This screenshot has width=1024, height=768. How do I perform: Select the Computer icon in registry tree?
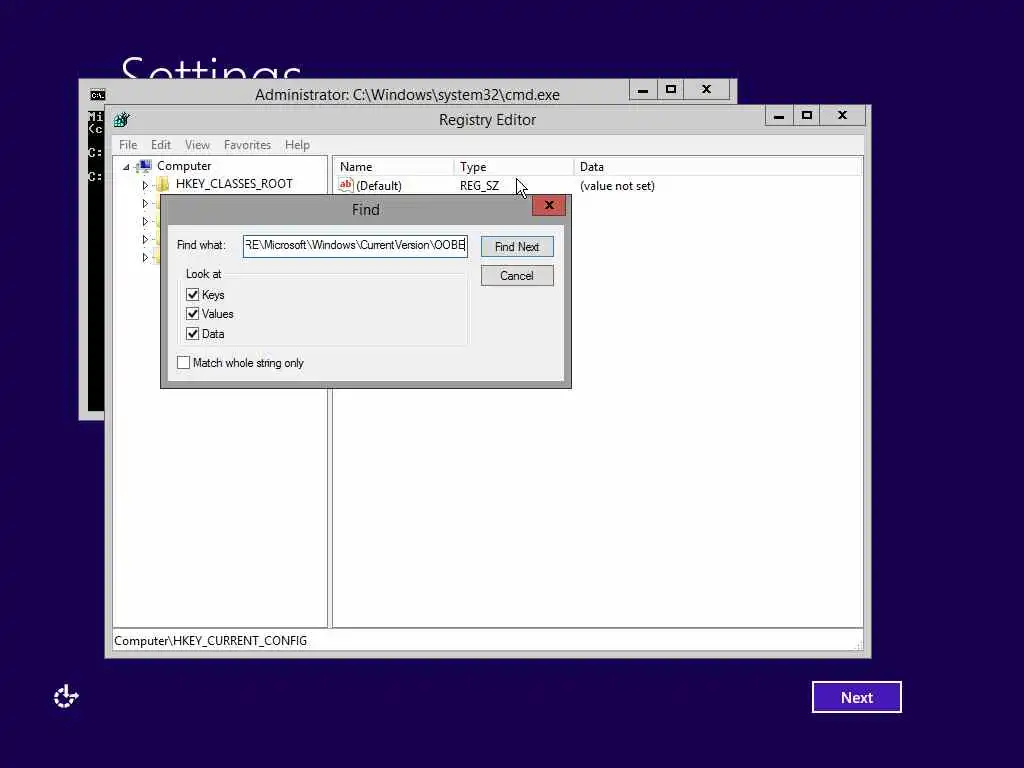coord(145,166)
